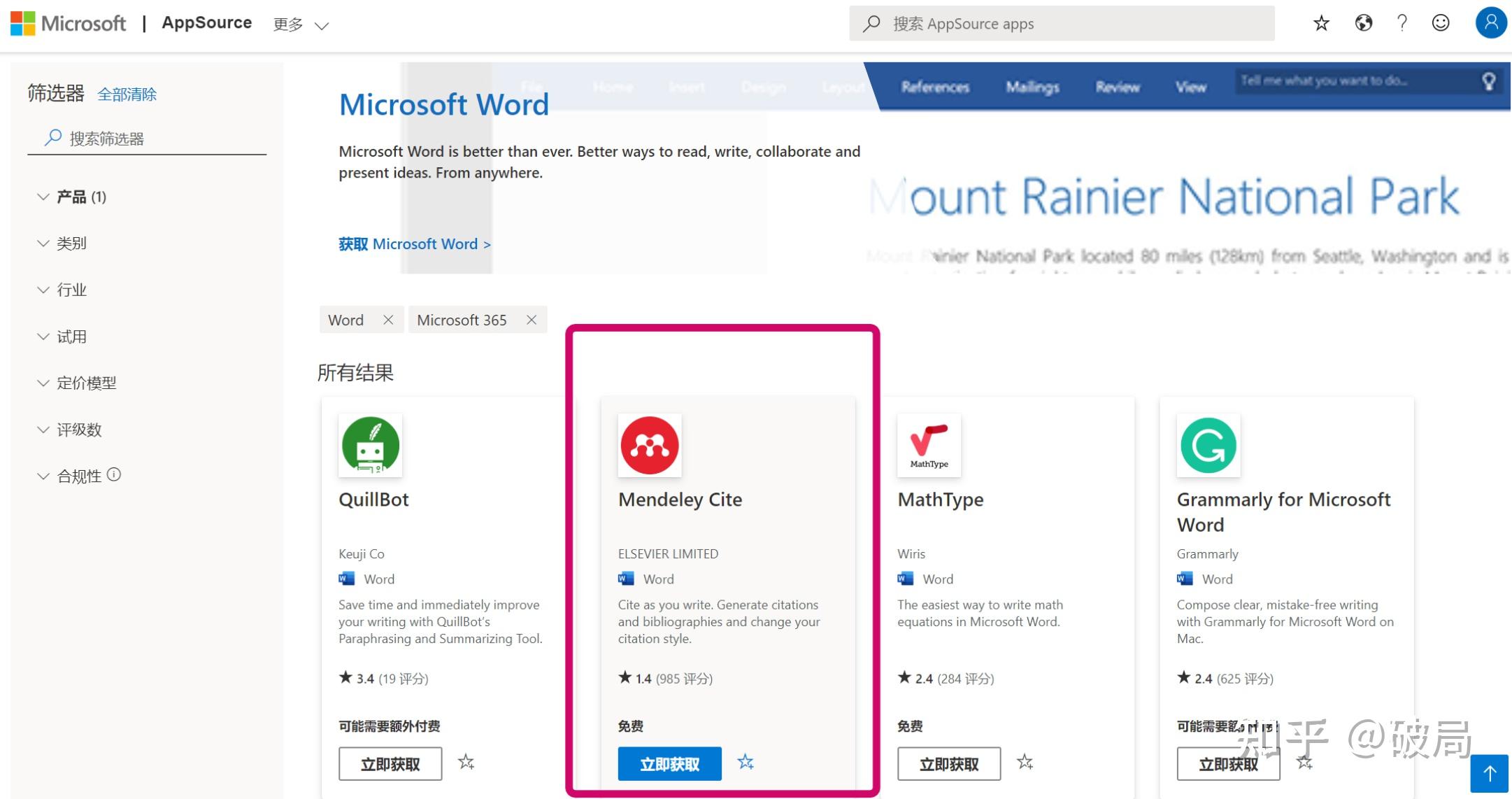Click the AppSource header link
This screenshot has width=1512, height=799.
(207, 23)
